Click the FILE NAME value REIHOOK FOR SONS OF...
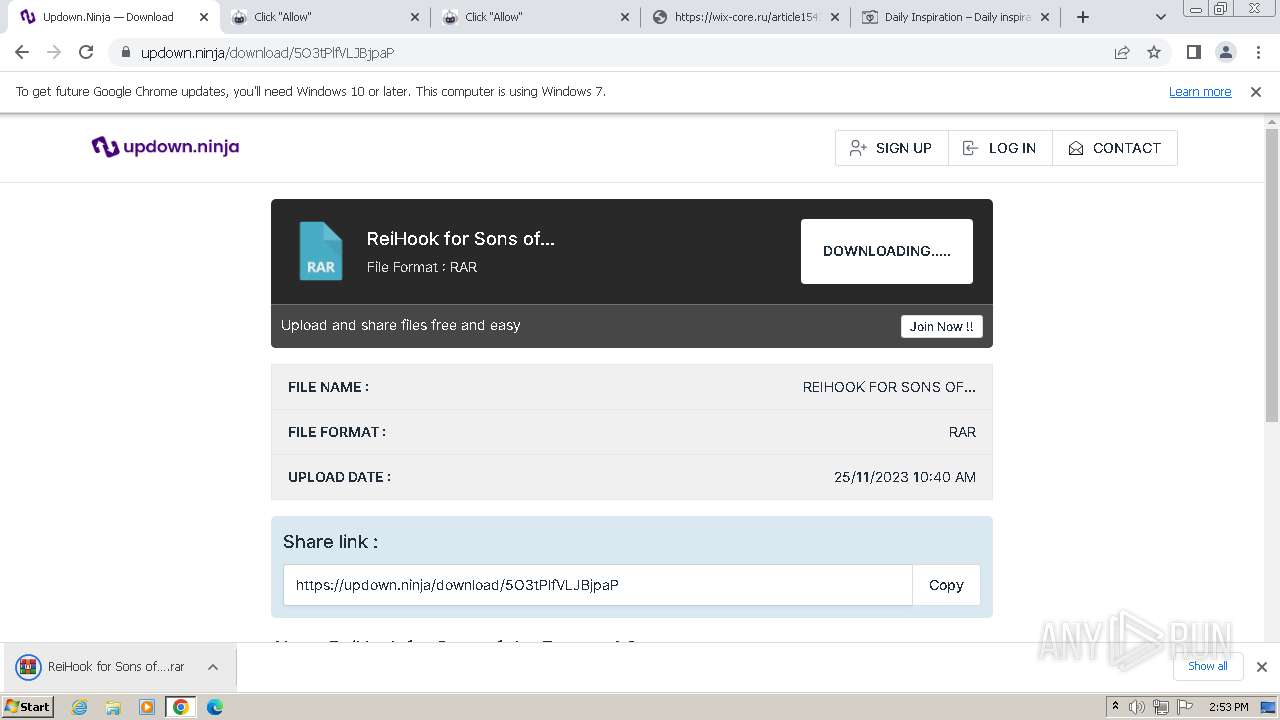1280x720 pixels. [889, 387]
